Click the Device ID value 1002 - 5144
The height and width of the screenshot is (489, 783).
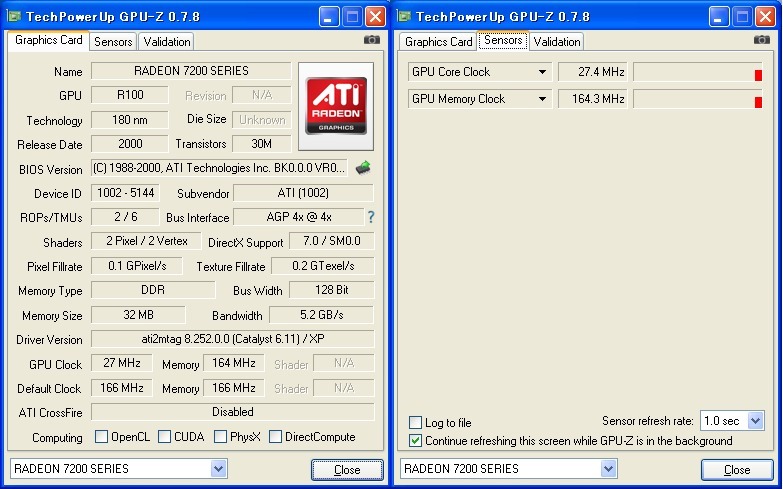[125, 193]
